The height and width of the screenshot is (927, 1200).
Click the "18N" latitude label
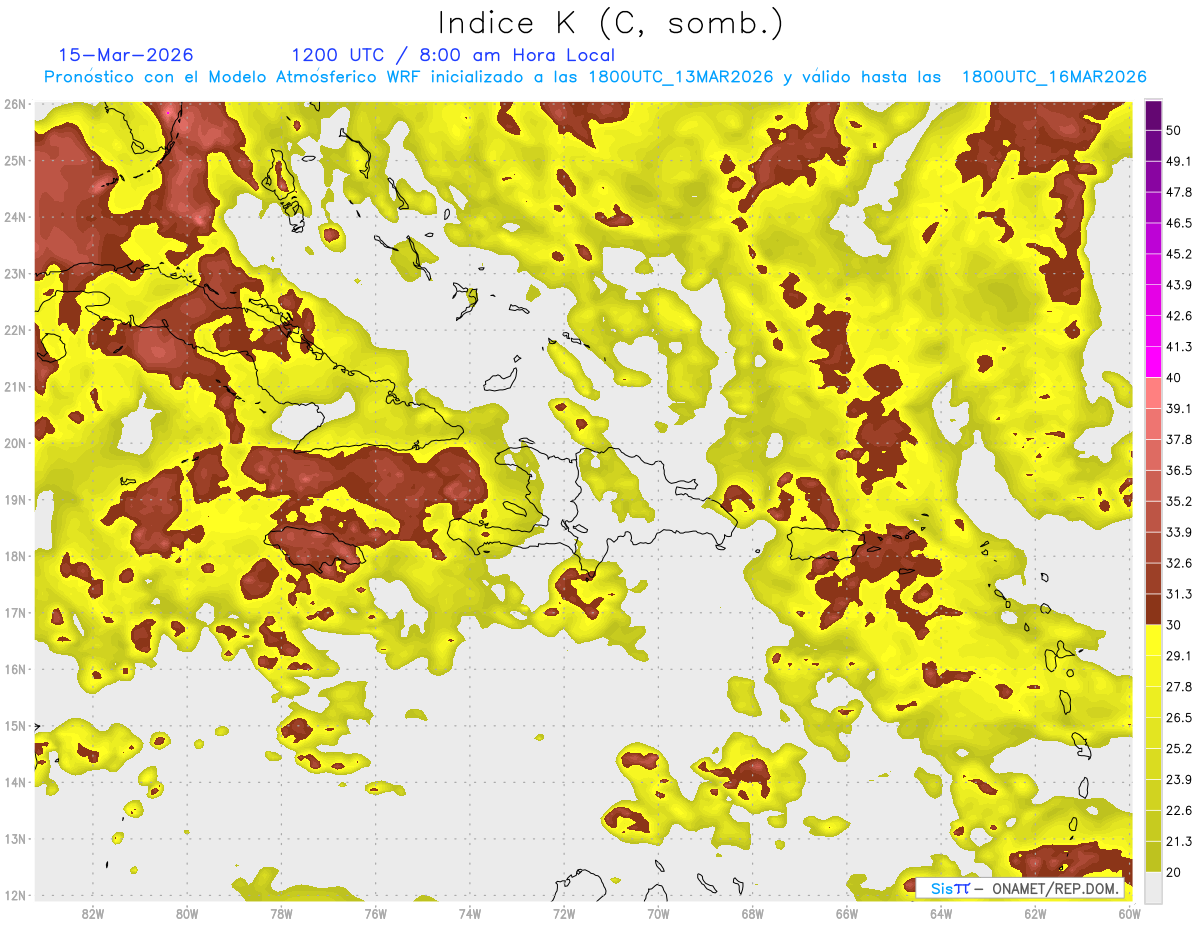[x=14, y=557]
